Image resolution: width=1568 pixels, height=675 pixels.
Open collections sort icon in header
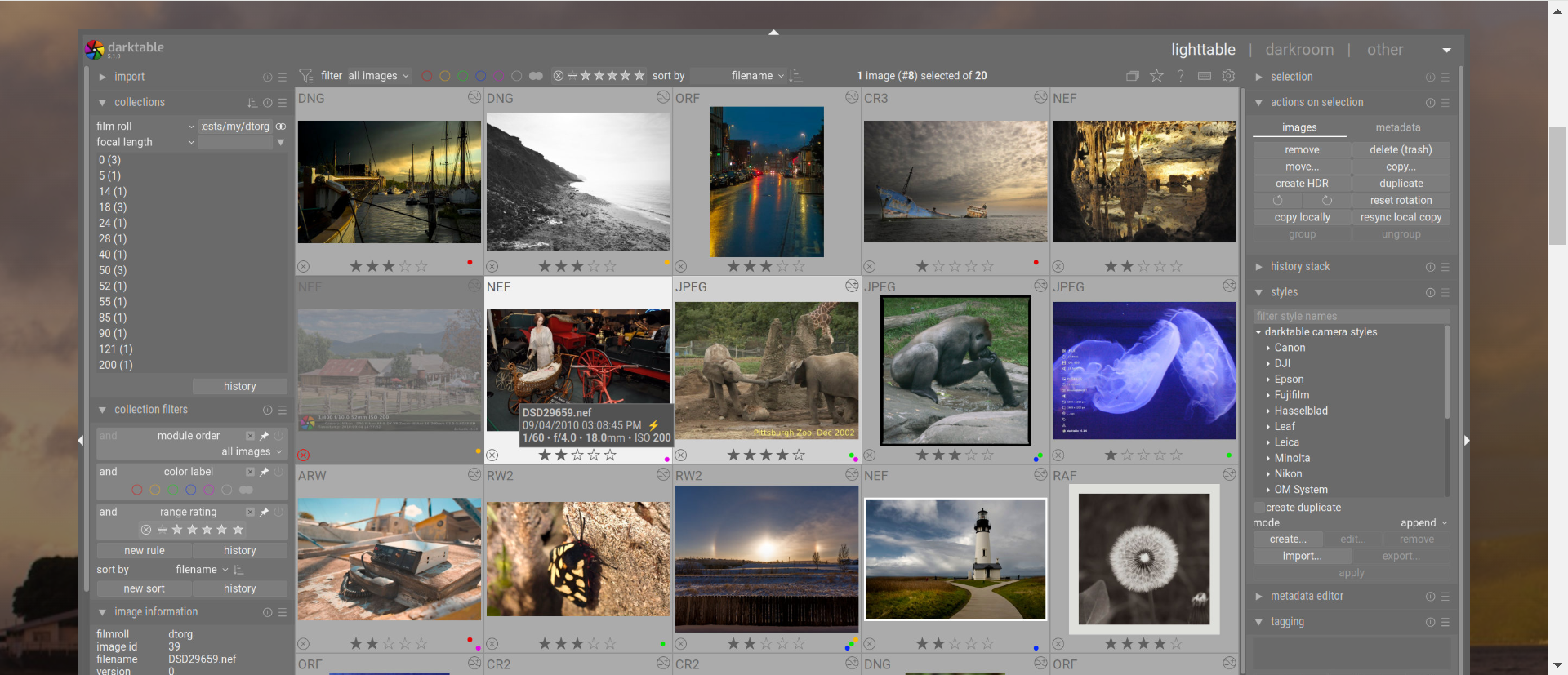click(252, 103)
